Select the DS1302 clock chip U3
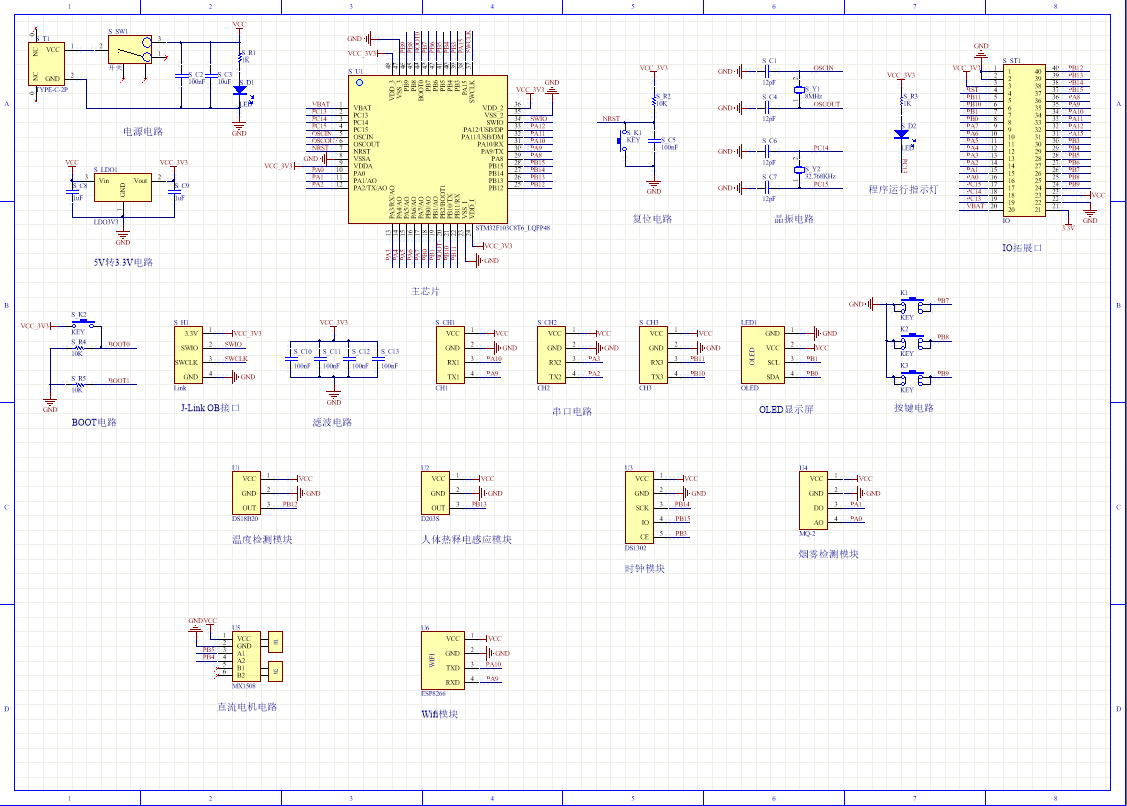 [x=640, y=507]
